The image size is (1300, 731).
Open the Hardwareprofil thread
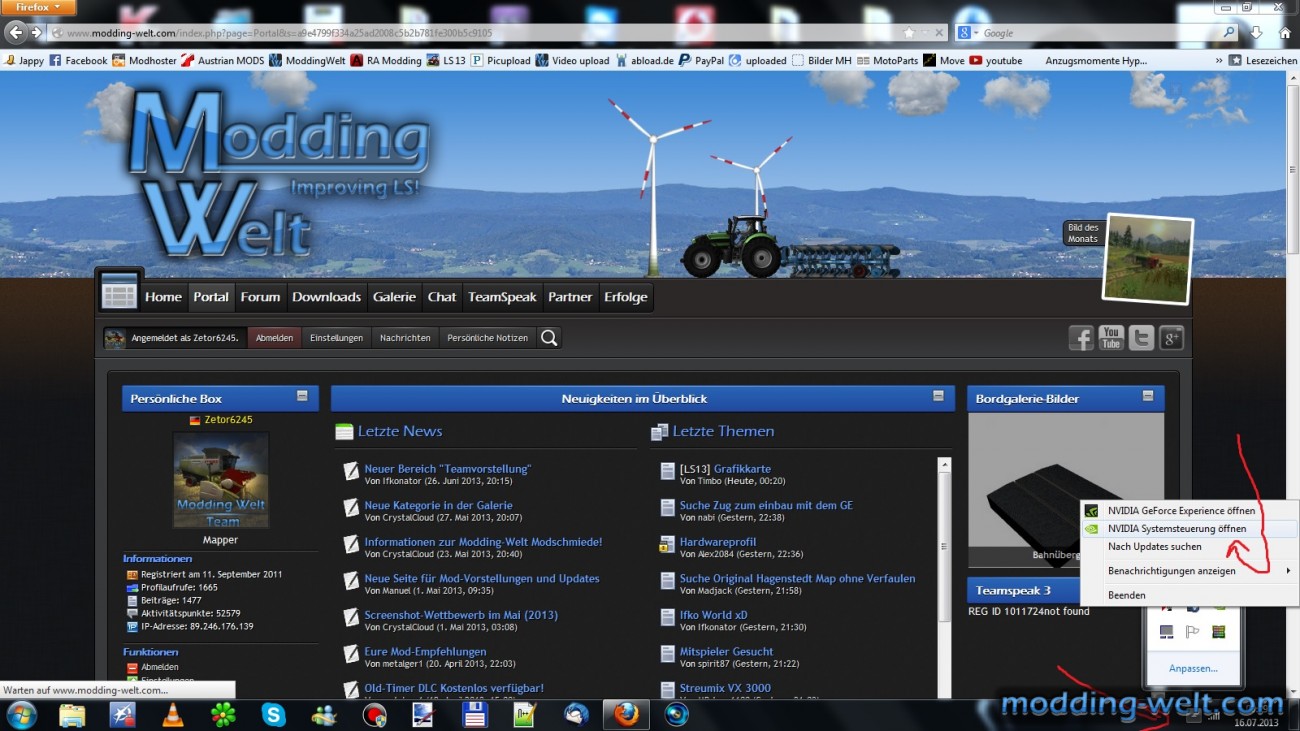pos(718,542)
